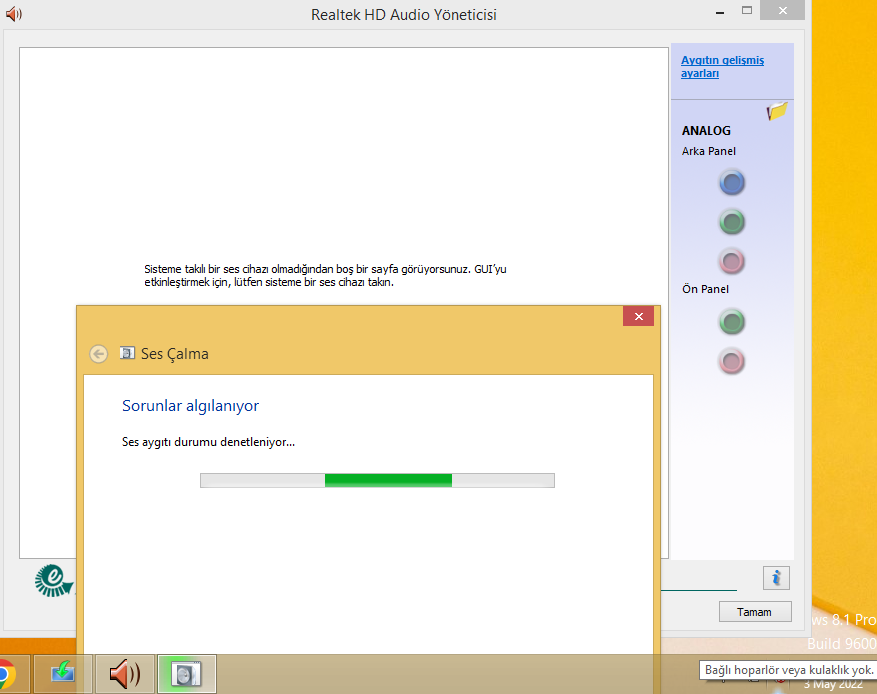Open the Aygıtın gelişmiş ayarları link
The height and width of the screenshot is (694, 877).
[x=722, y=67]
